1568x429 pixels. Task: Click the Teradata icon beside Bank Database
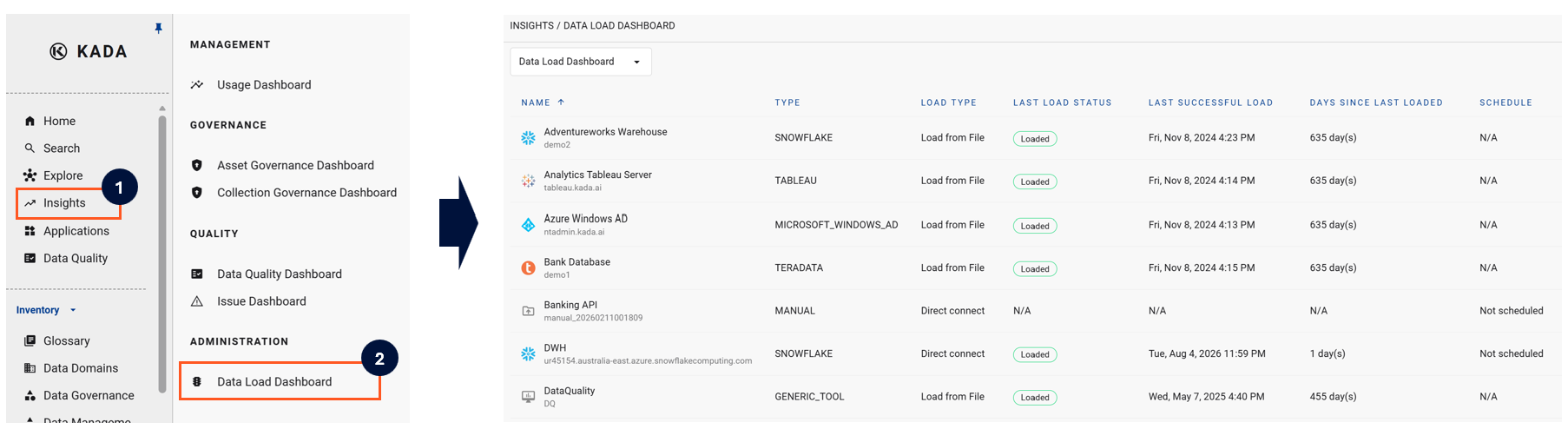click(528, 268)
